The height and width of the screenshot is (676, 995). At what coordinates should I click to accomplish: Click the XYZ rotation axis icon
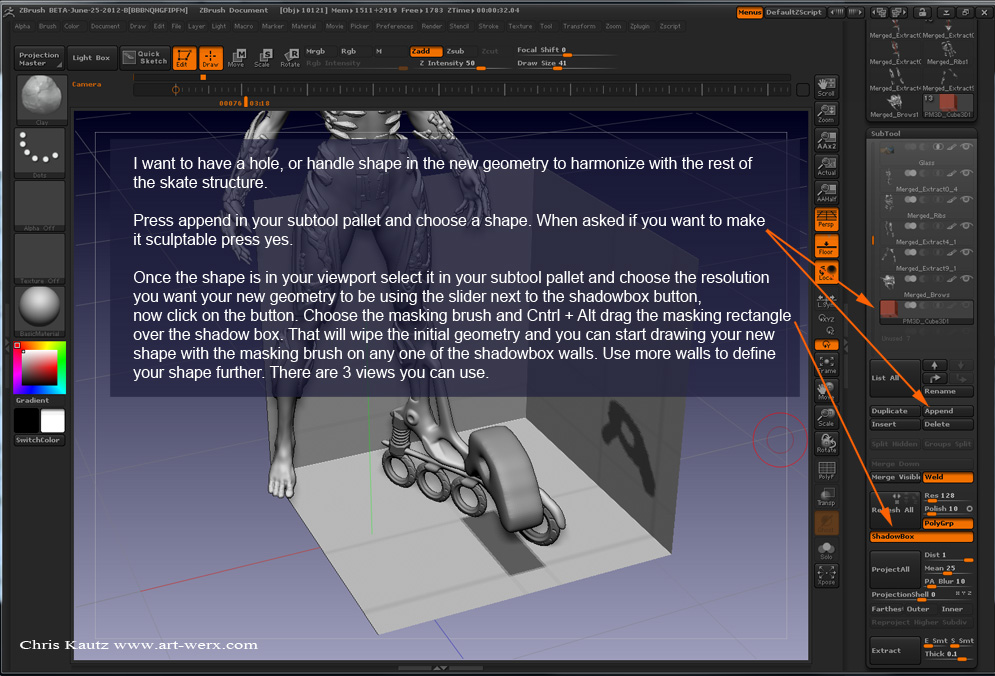click(x=826, y=318)
